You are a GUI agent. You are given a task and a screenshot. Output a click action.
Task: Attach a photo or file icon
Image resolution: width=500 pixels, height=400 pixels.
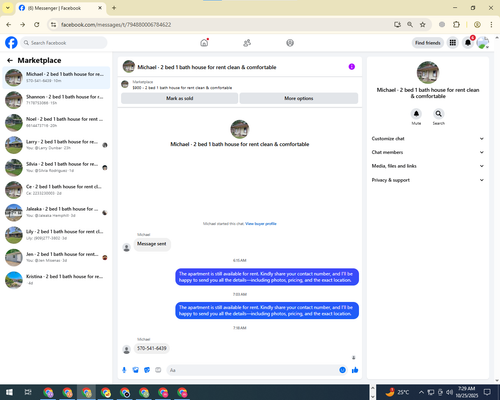136,370
